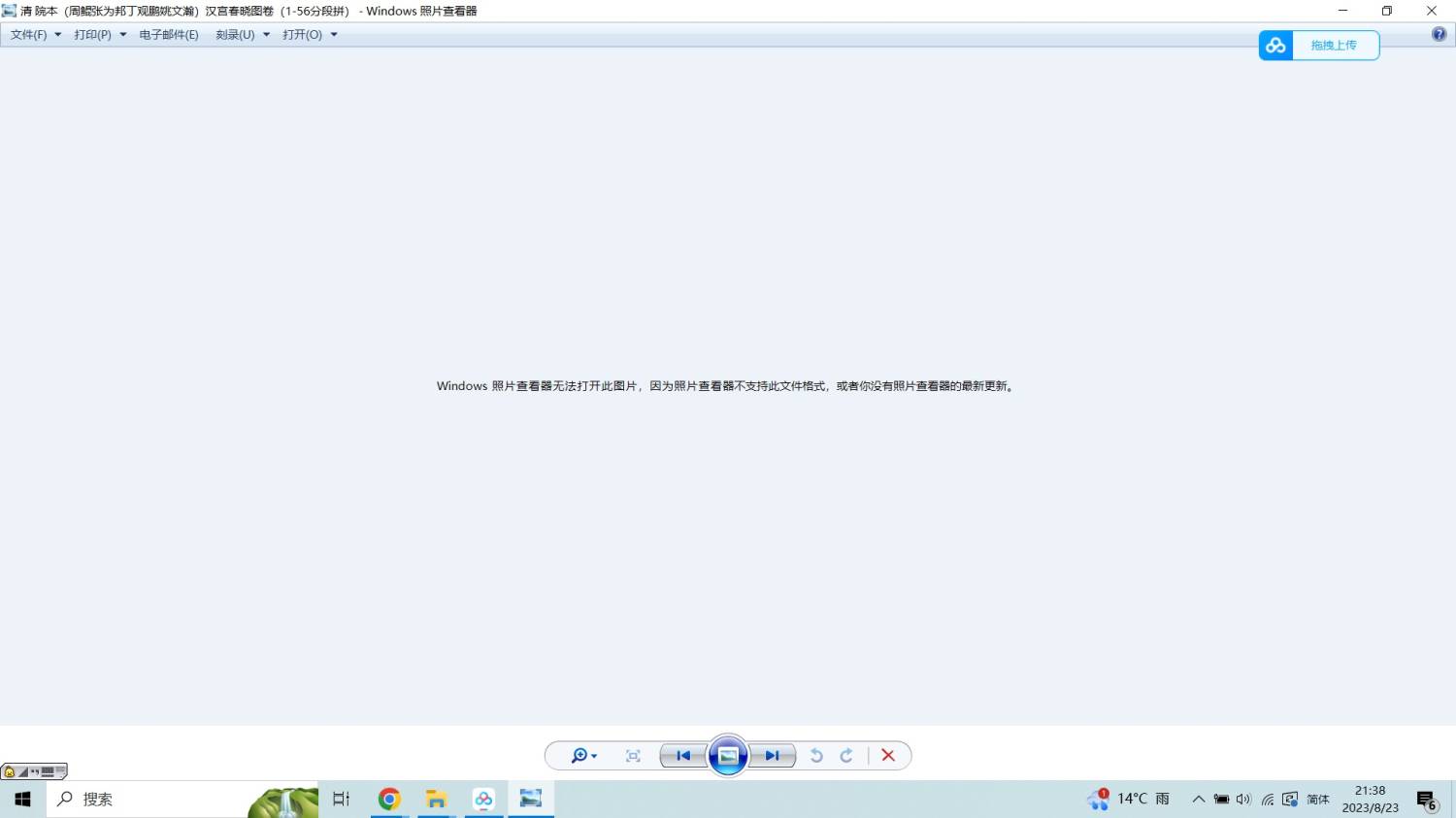
Task: Start the slideshow with center button
Action: 728,756
